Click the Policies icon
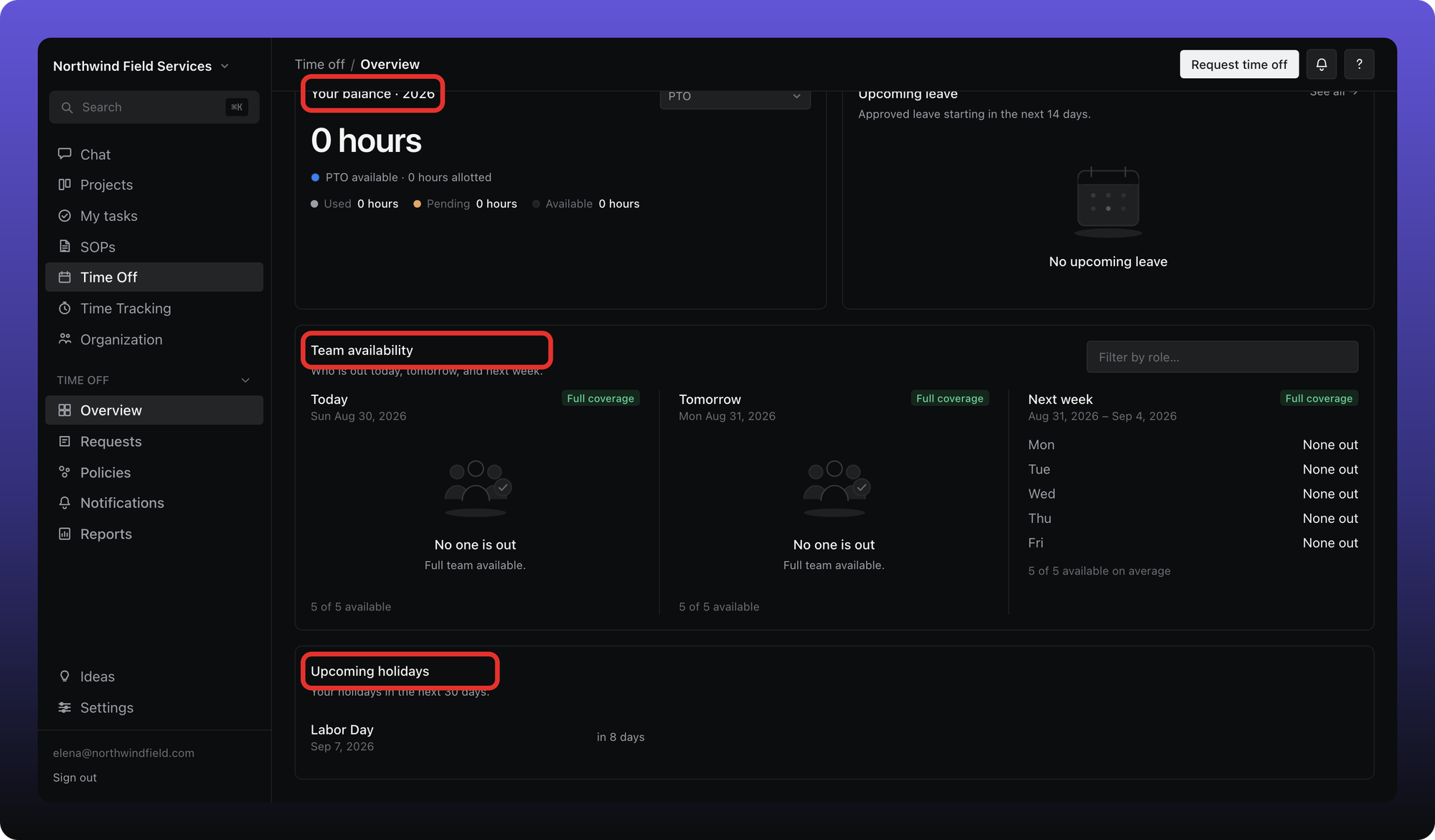This screenshot has width=1435, height=840. click(x=65, y=472)
